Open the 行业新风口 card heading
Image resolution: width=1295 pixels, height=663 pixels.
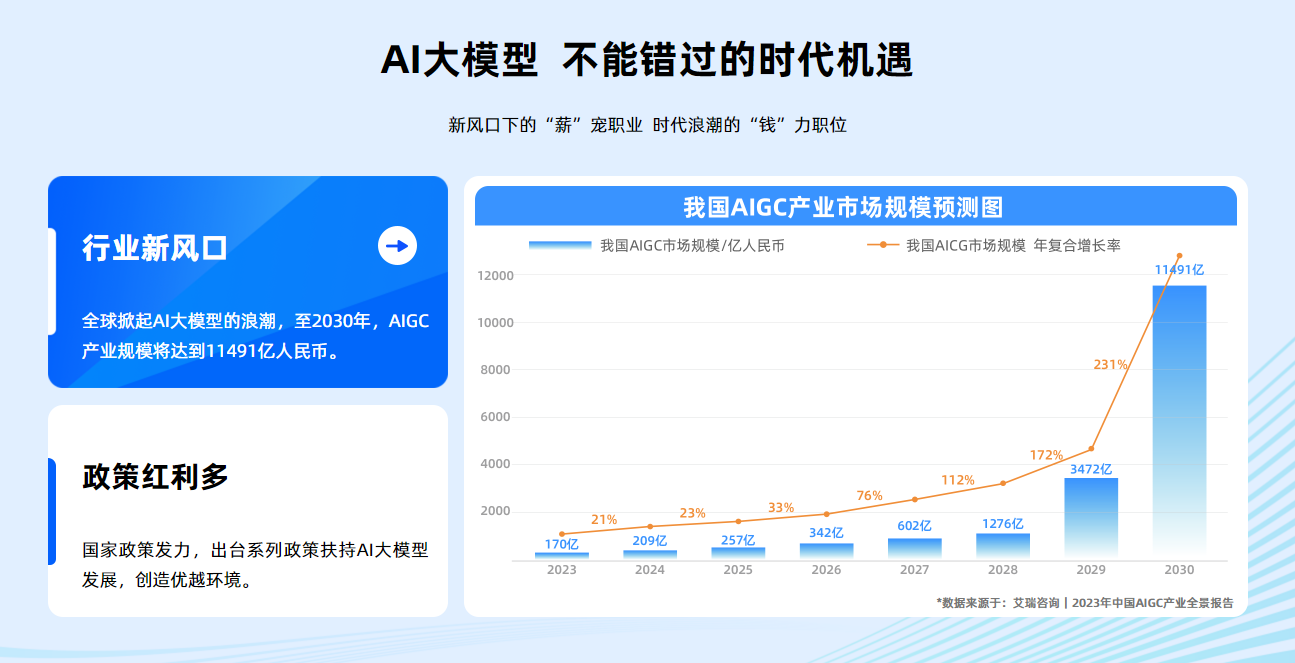point(155,247)
